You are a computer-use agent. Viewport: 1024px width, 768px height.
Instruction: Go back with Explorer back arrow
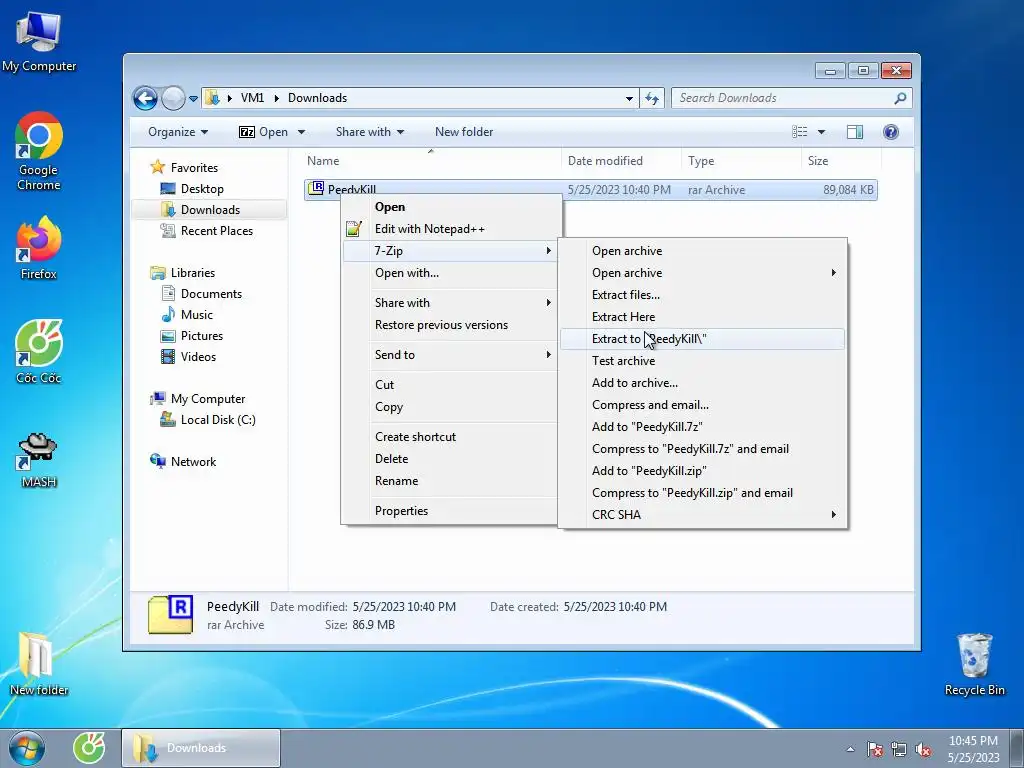tap(145, 99)
